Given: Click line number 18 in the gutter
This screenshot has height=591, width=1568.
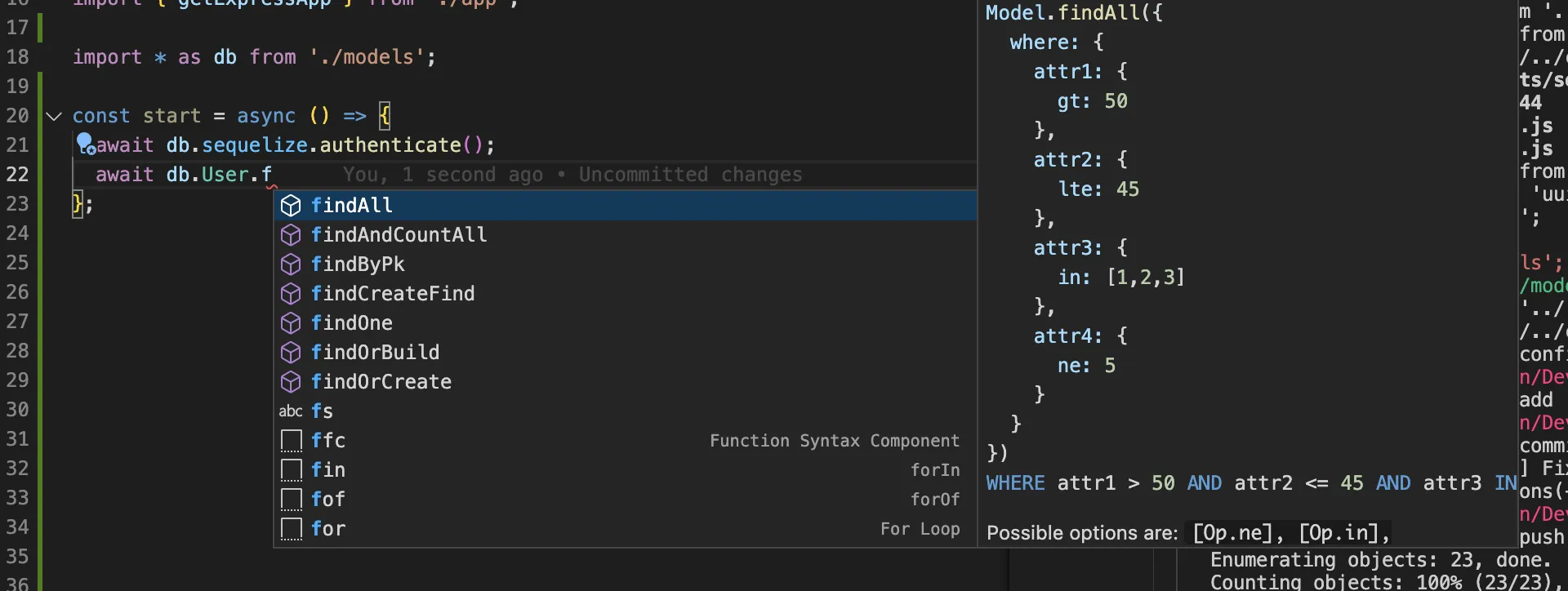Looking at the screenshot, I should tap(18, 57).
